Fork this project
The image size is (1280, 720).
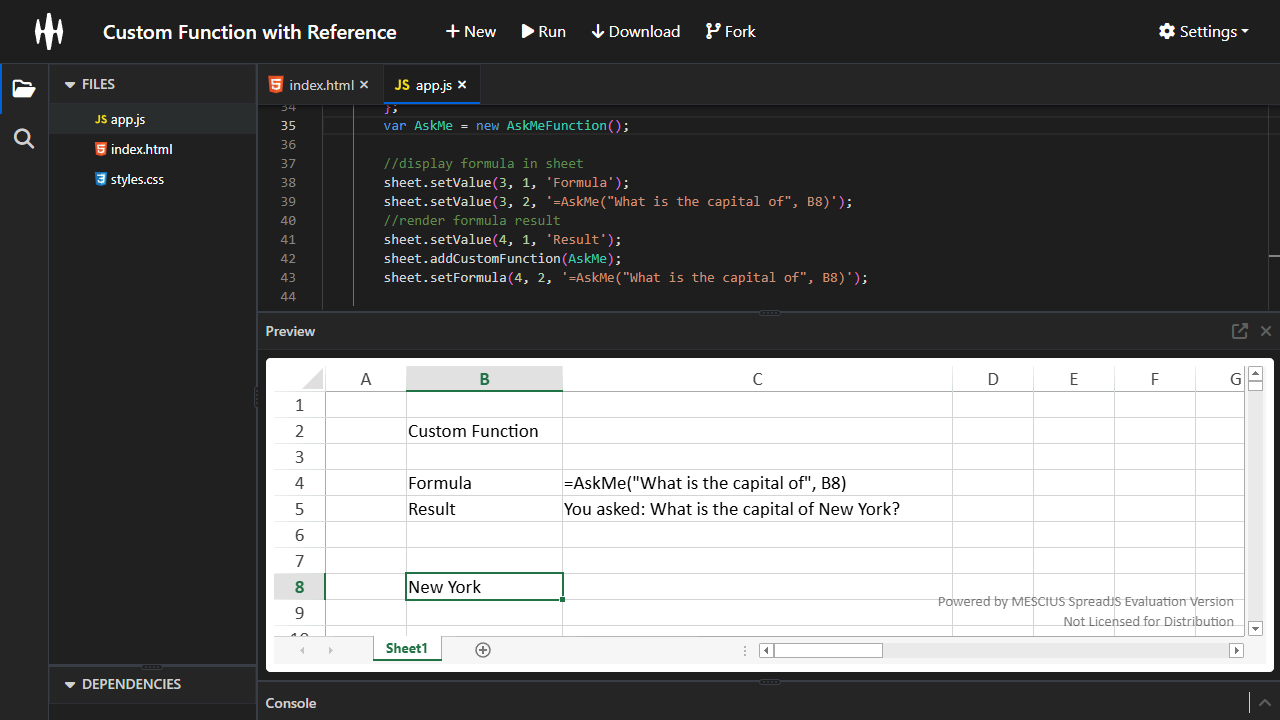click(730, 31)
